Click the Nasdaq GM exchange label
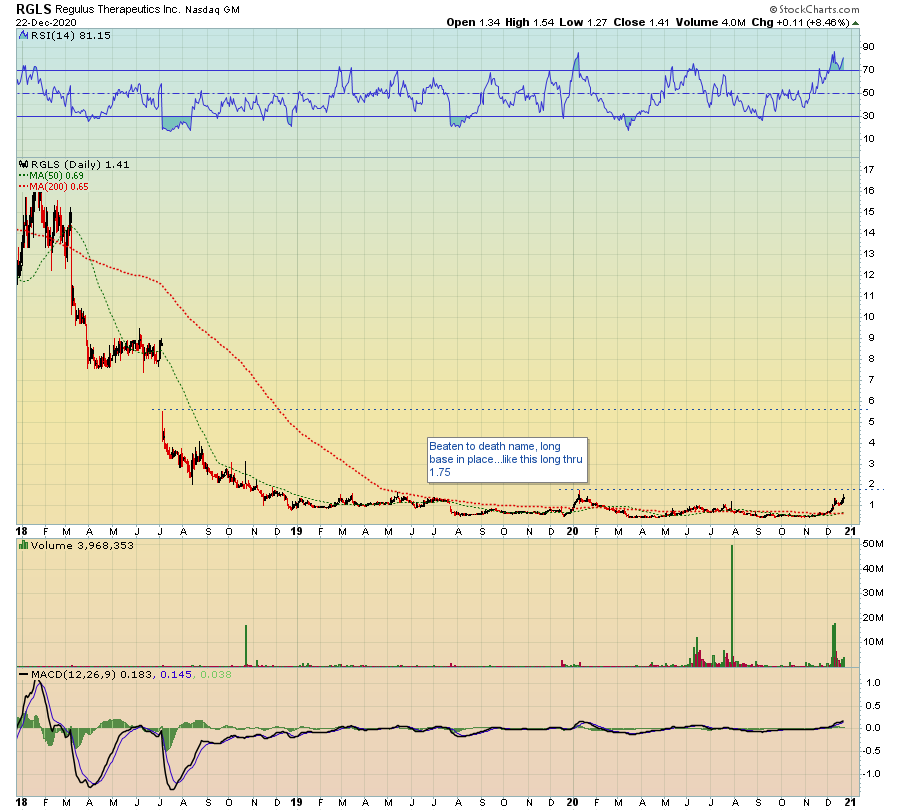This screenshot has height=811, width=900. [x=212, y=10]
